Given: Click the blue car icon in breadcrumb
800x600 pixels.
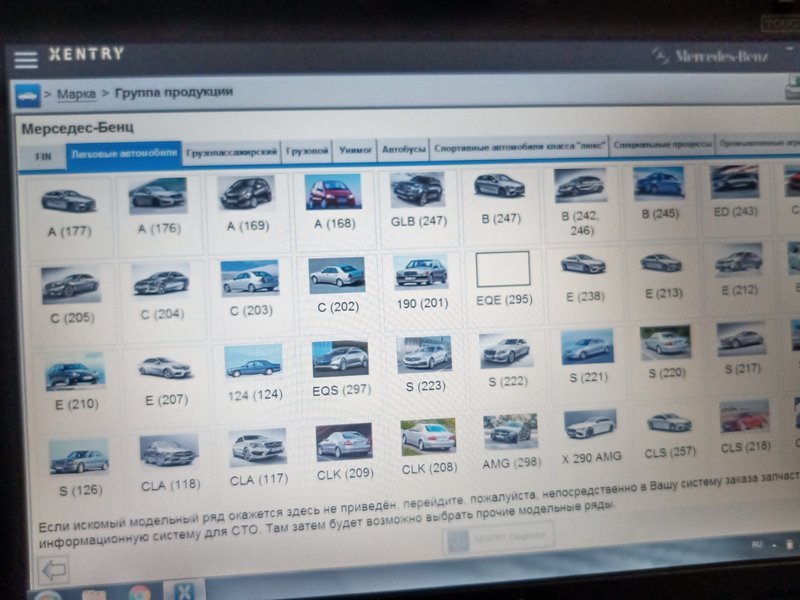Looking at the screenshot, I should click(x=27, y=96).
